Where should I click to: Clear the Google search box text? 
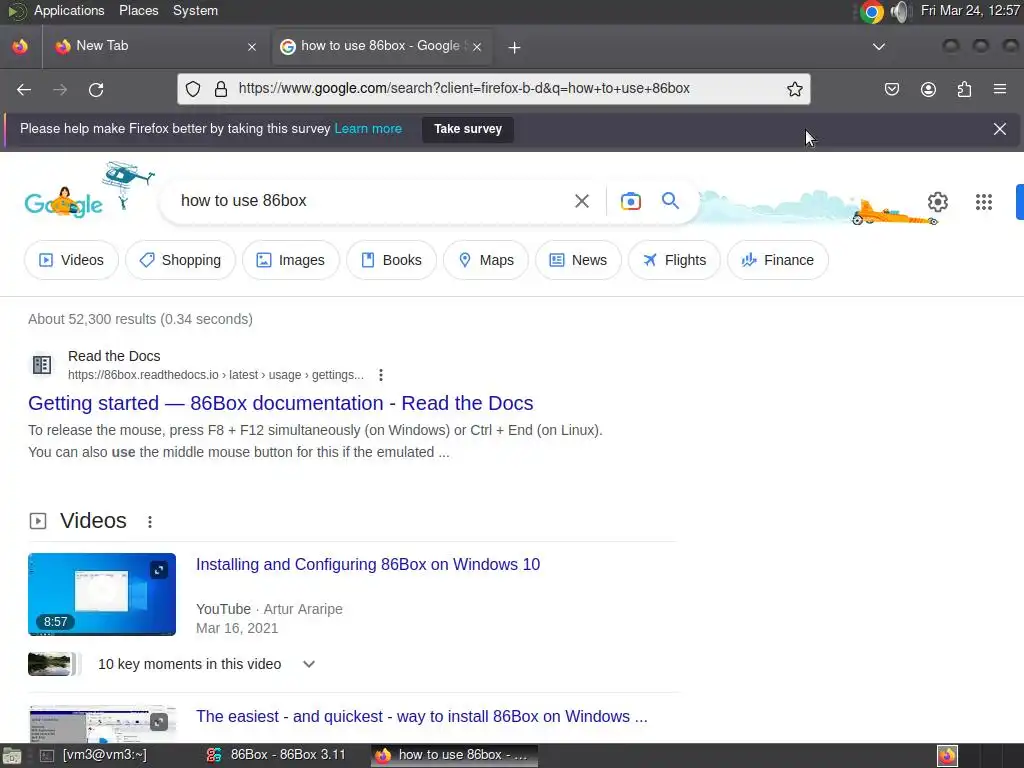pyautogui.click(x=581, y=201)
